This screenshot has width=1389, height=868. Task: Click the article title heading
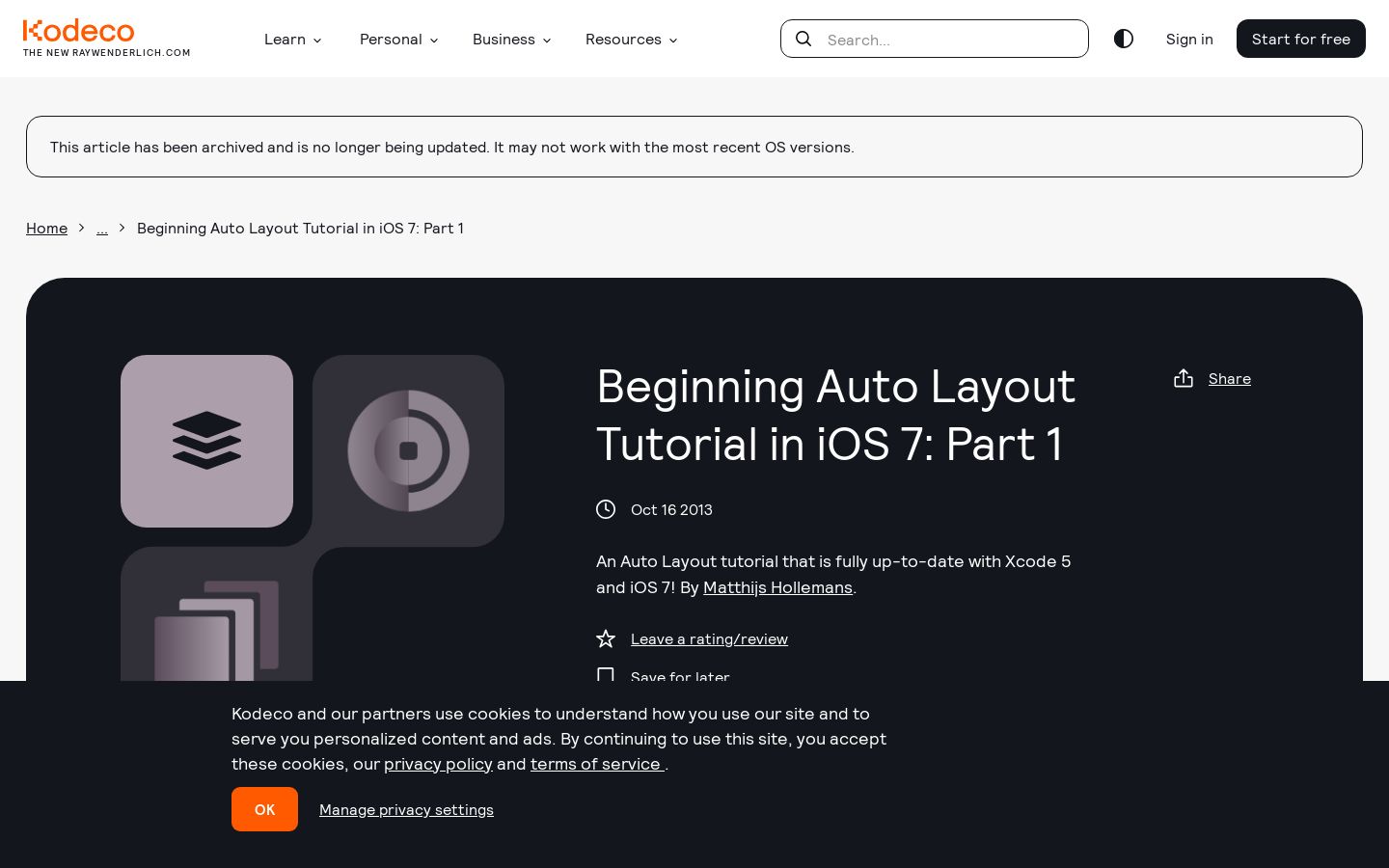pos(835,415)
